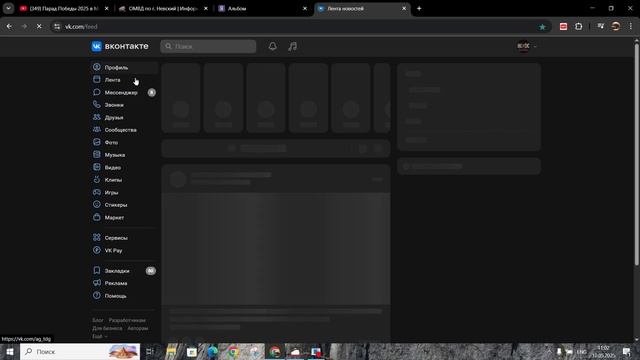Open the Авторам footer link
Viewport: 640px width, 360px height.
tap(138, 329)
